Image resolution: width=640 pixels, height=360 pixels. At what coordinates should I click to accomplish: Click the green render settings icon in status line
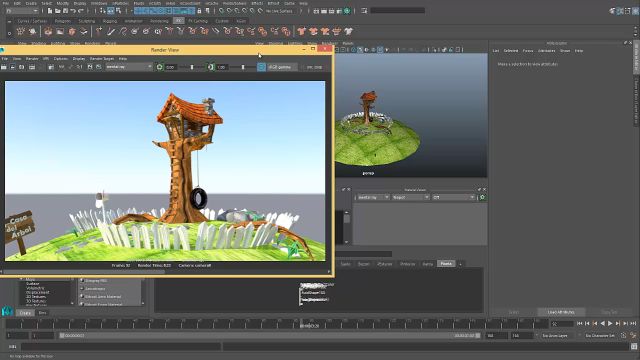coord(347,11)
